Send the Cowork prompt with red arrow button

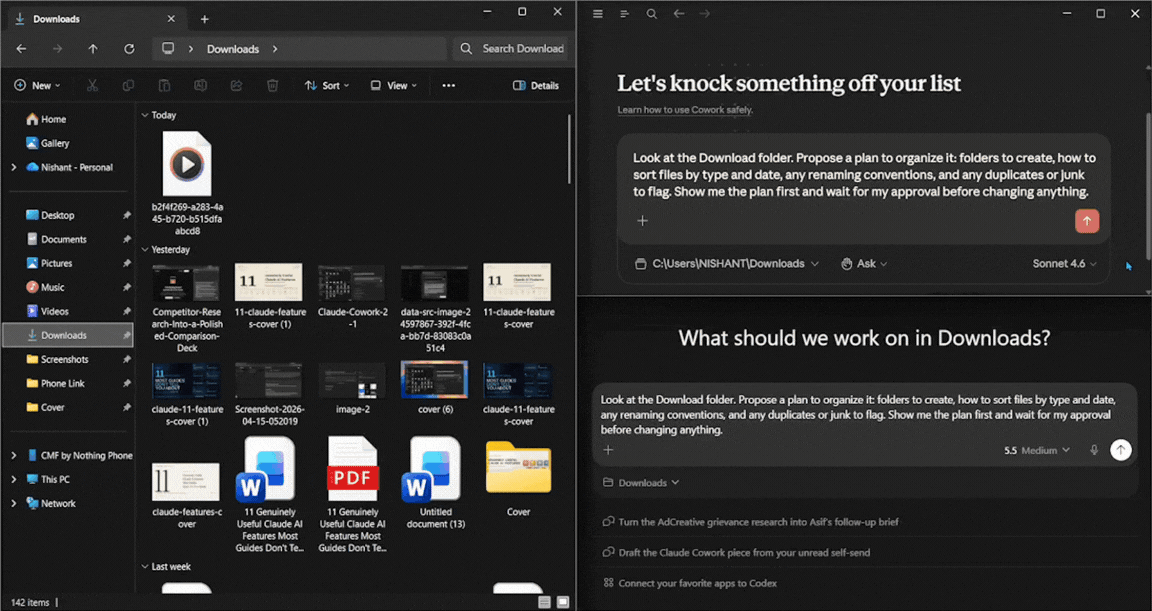(1087, 221)
